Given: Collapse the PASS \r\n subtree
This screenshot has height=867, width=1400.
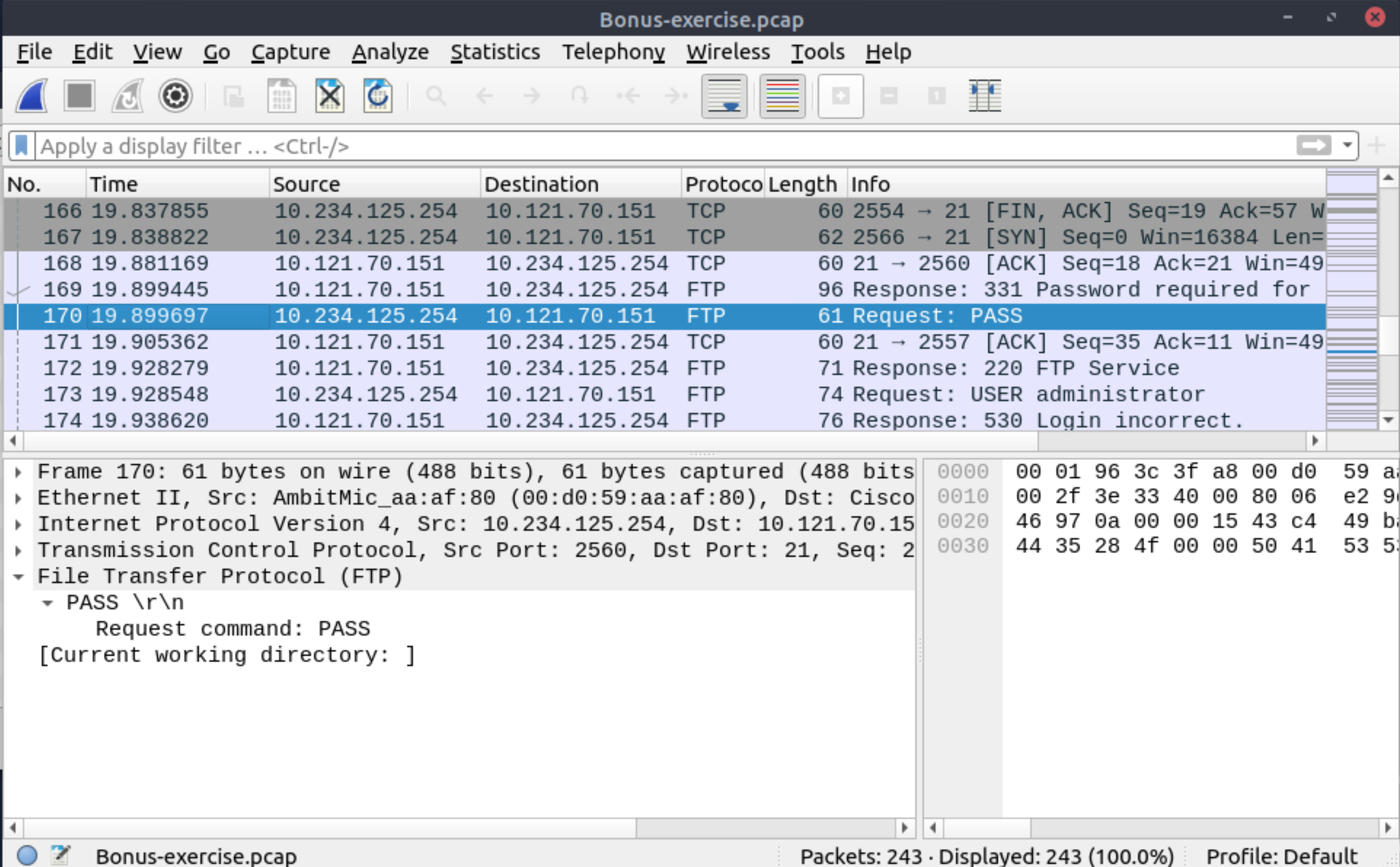Looking at the screenshot, I should click(48, 603).
